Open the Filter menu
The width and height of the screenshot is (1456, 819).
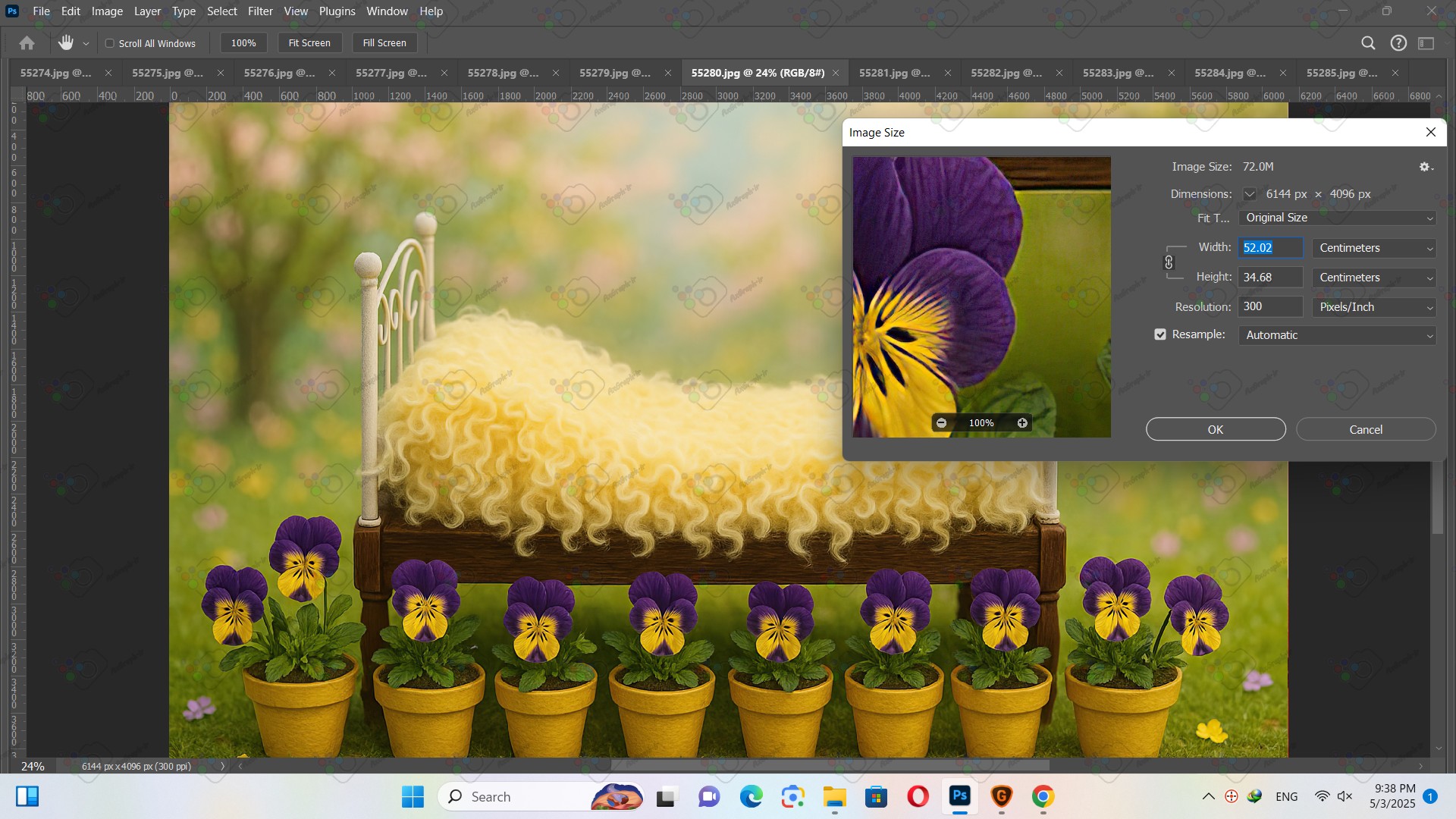[260, 11]
